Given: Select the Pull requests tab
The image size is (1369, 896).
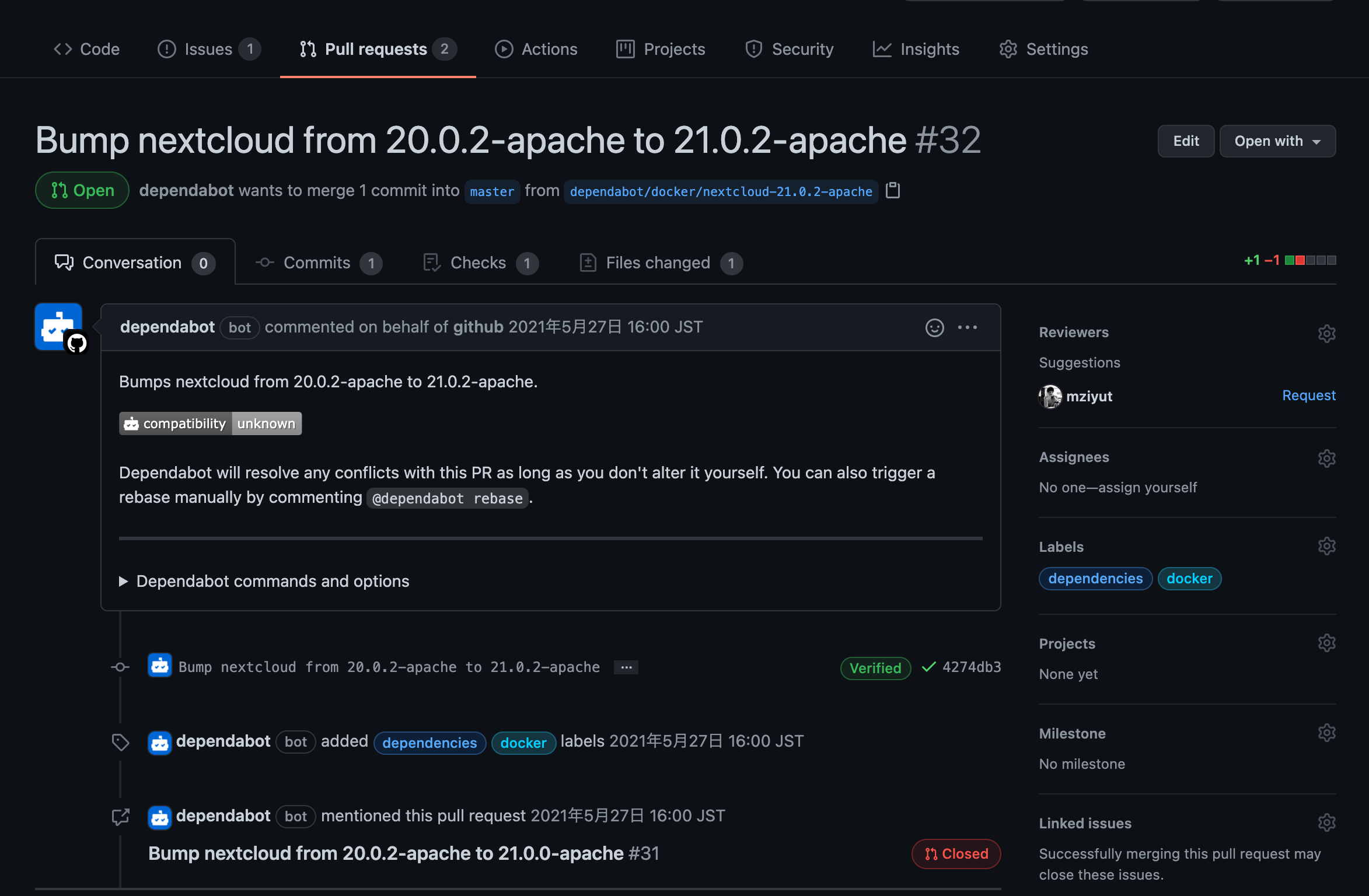Looking at the screenshot, I should tap(378, 49).
